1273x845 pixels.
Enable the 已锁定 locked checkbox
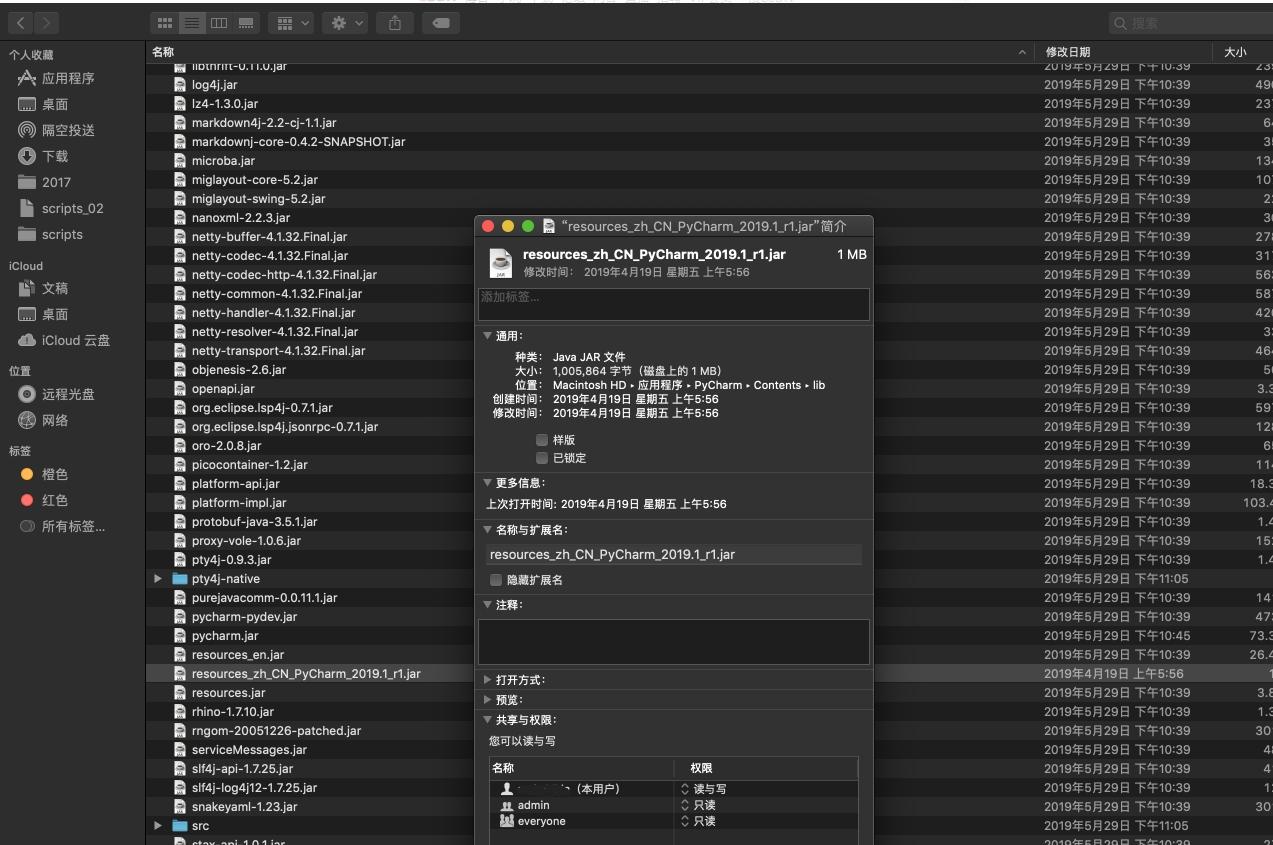(x=542, y=458)
